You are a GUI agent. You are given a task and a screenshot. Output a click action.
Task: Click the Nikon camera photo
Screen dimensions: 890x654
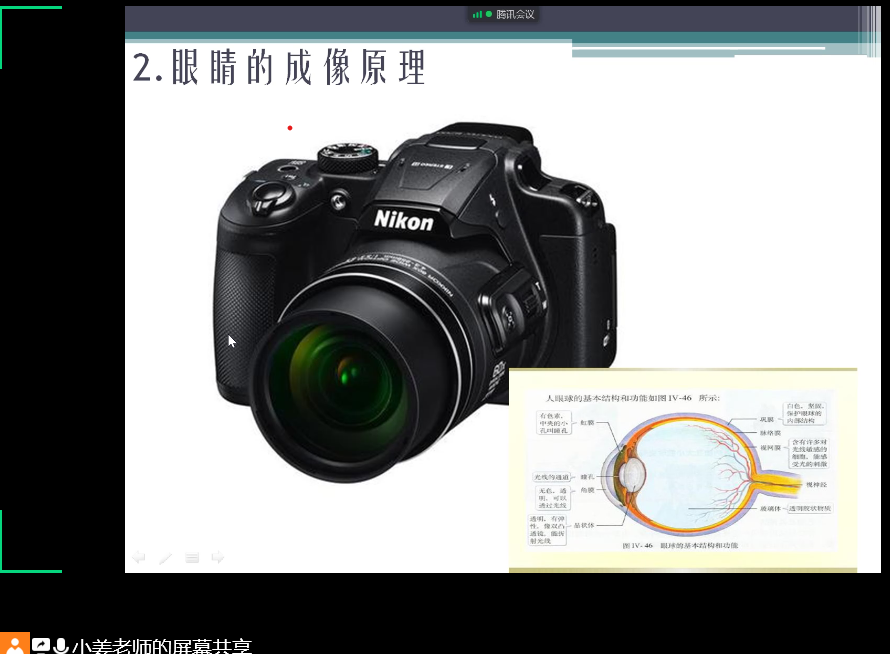[x=415, y=301]
